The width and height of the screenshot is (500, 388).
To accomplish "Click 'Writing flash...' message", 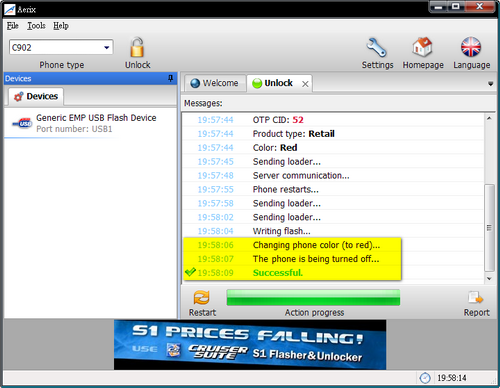I will tap(281, 231).
